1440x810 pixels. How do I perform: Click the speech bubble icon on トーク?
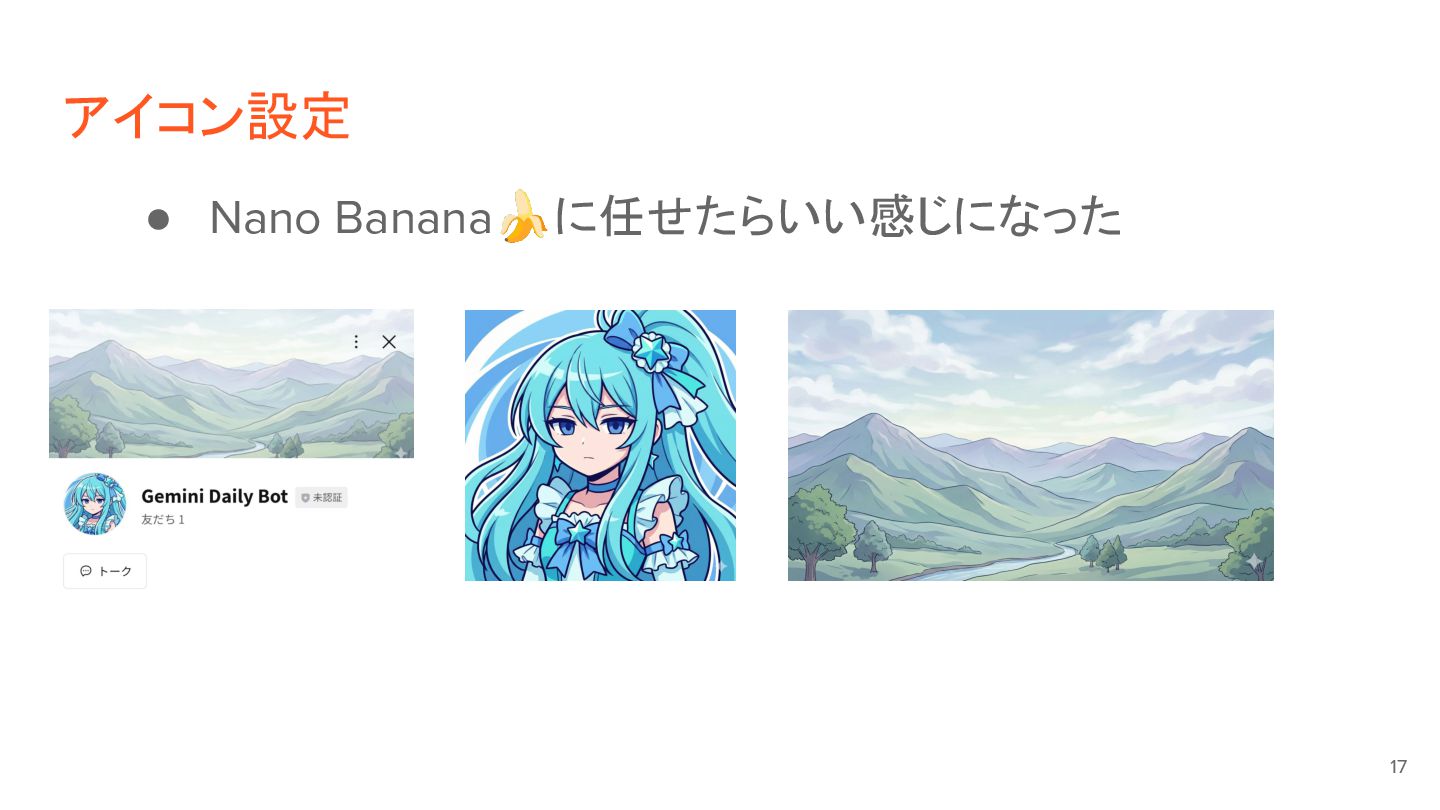click(86, 571)
